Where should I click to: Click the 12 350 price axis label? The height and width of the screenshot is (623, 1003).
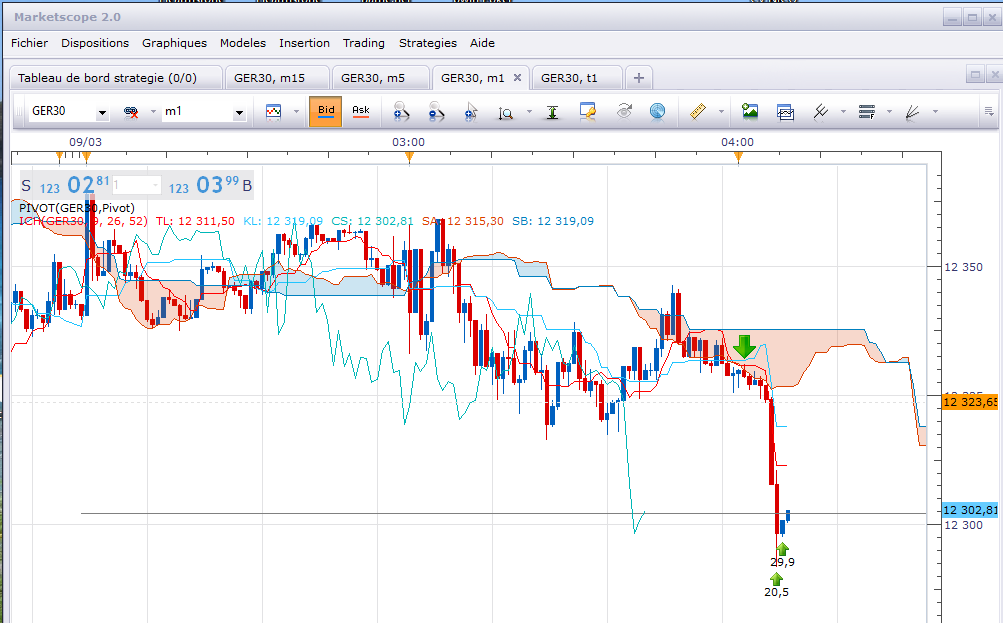click(963, 267)
